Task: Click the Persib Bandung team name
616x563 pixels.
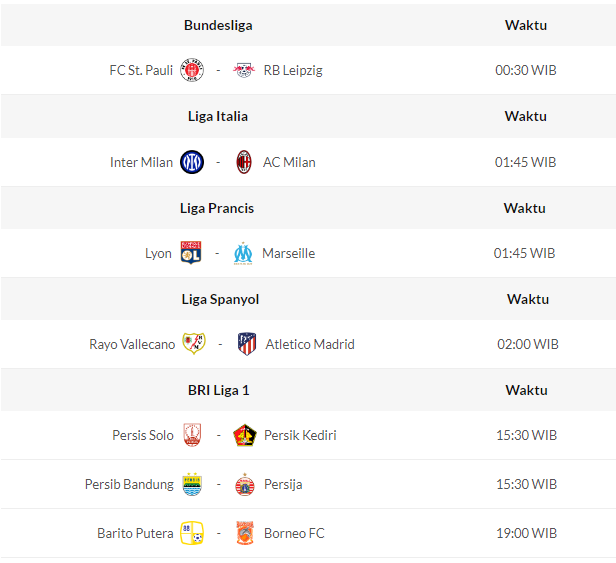Action: pos(129,484)
